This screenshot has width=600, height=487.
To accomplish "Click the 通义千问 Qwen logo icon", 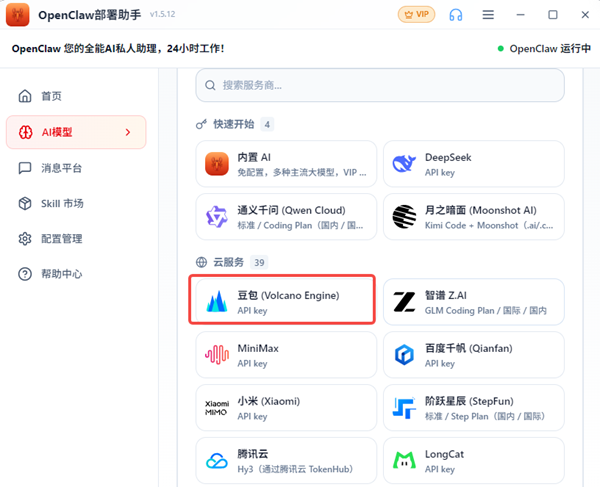I will point(217,217).
